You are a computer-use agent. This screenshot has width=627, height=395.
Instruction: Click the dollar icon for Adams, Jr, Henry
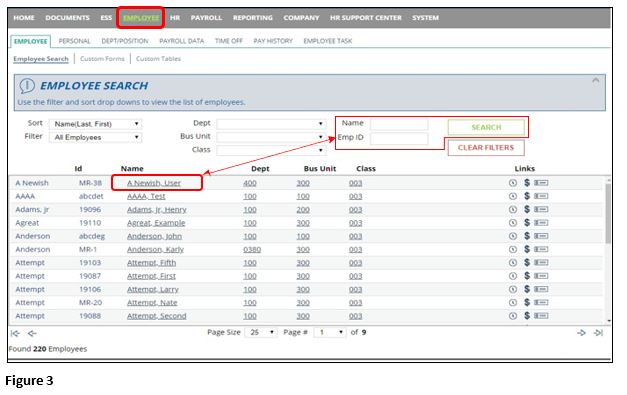tap(527, 209)
